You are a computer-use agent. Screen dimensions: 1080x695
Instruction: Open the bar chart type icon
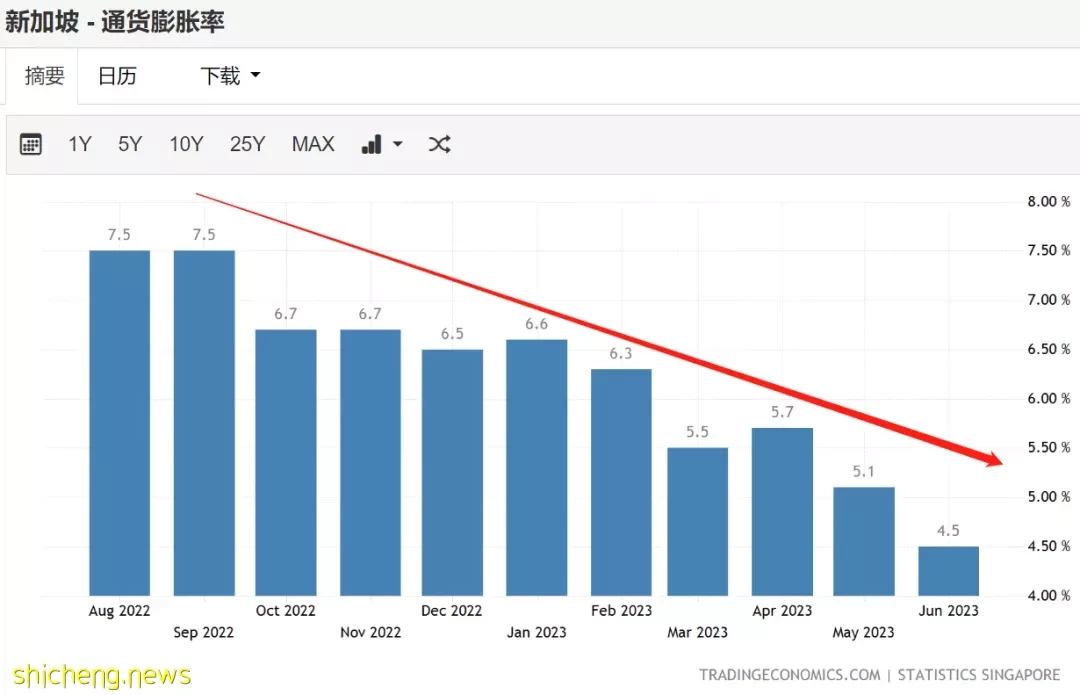click(x=371, y=145)
